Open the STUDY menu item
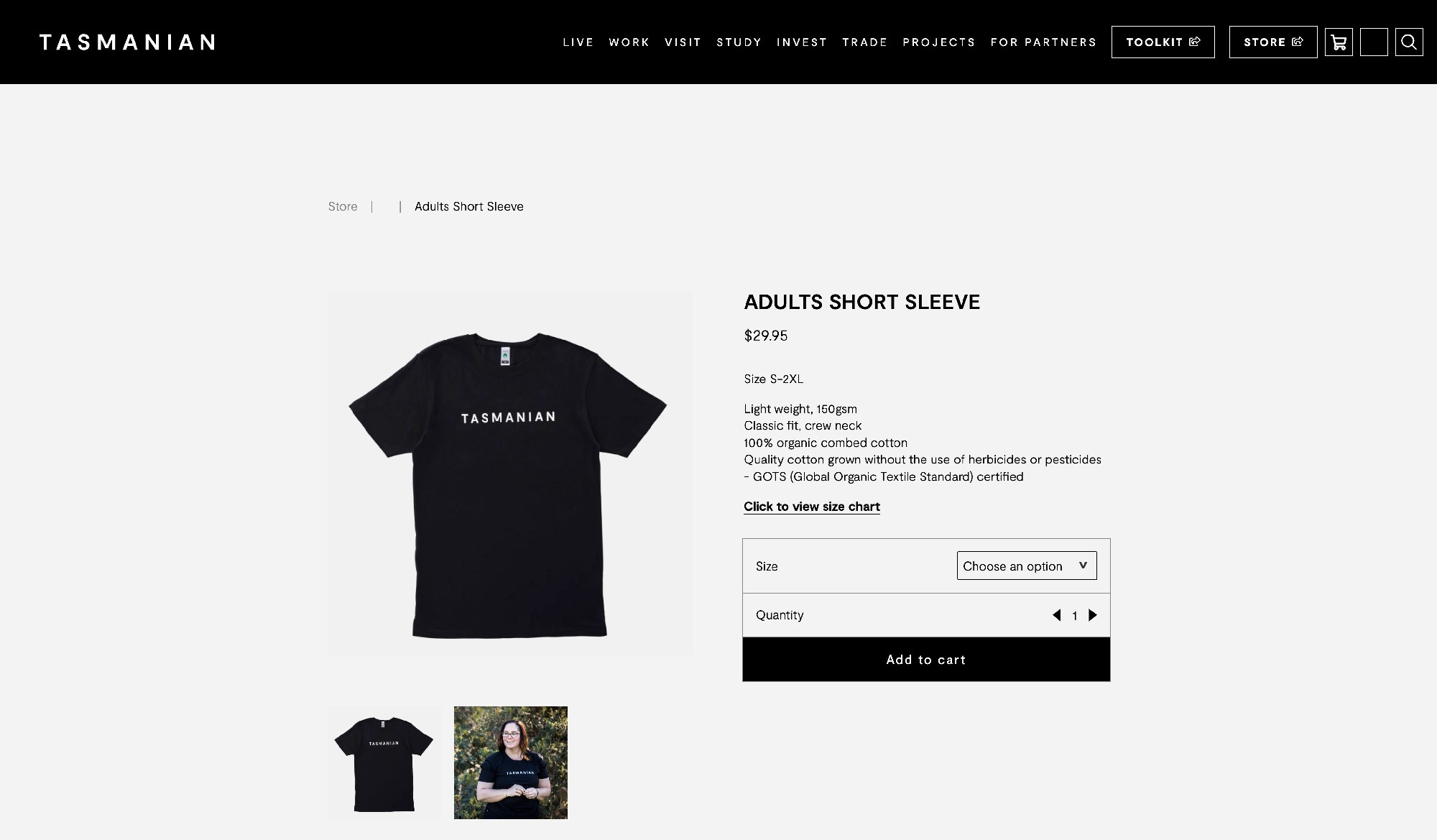 tap(739, 42)
